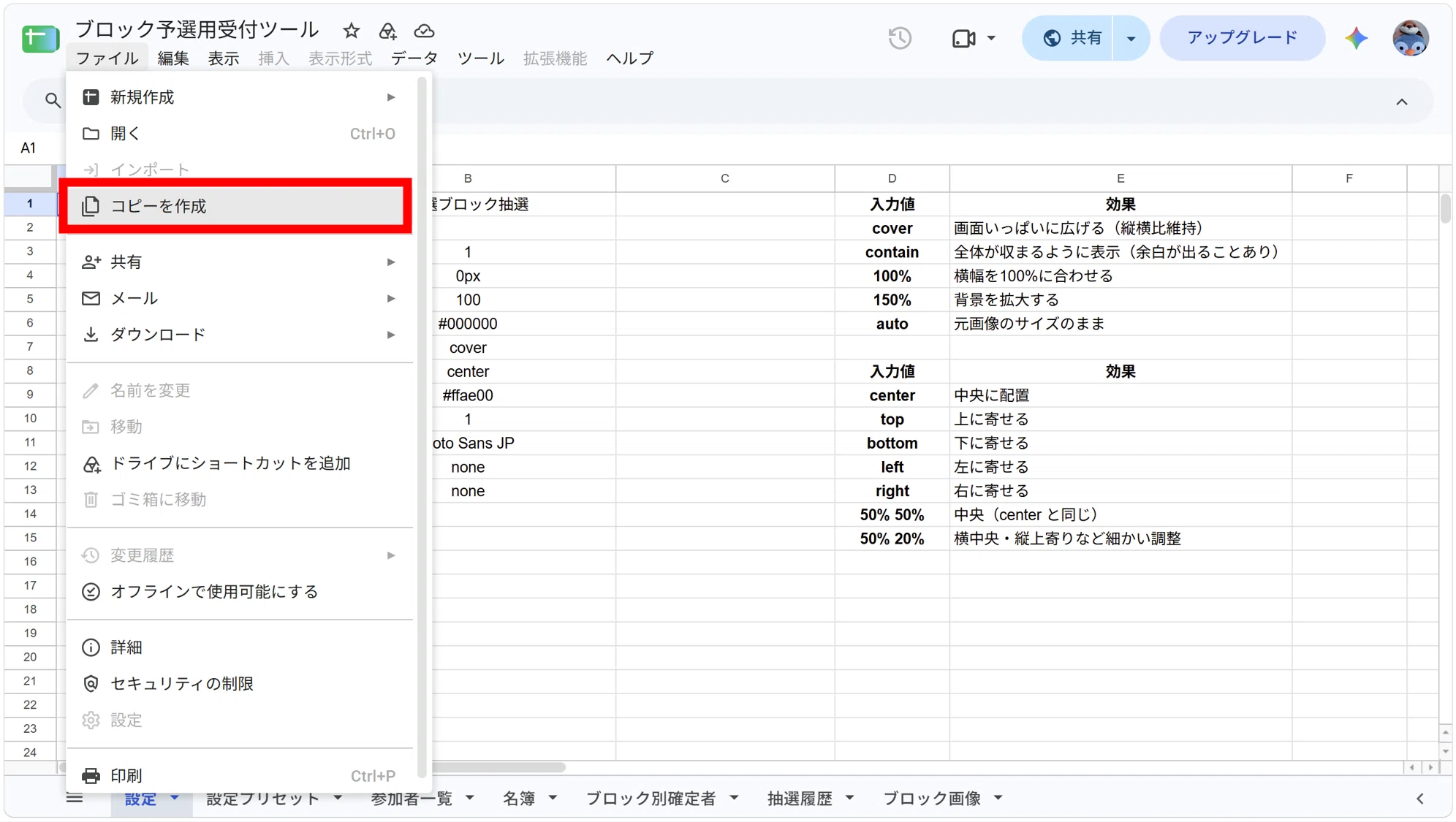Open the 共有 submenu in File menu
The image size is (1456, 822).
coord(240,262)
